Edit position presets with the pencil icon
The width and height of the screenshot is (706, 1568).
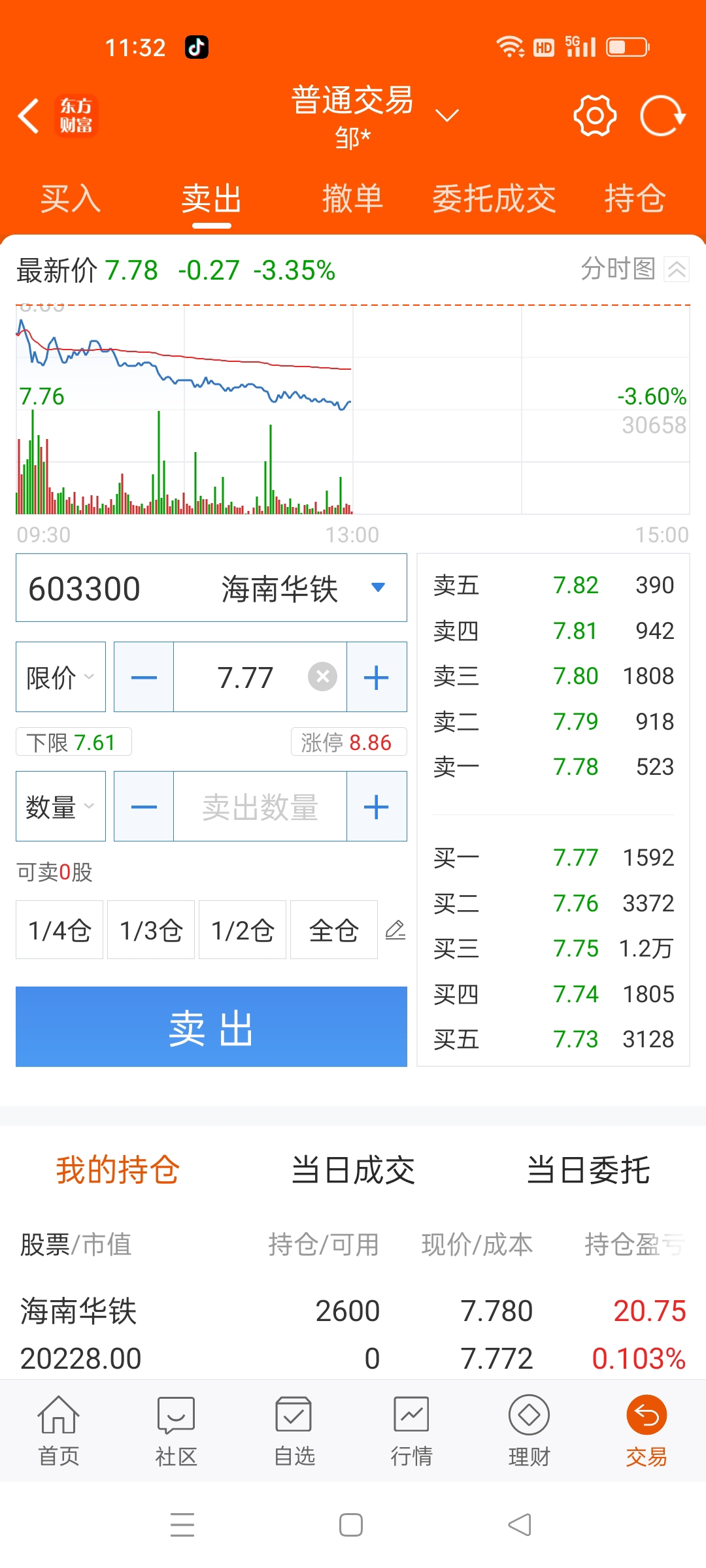click(x=395, y=930)
